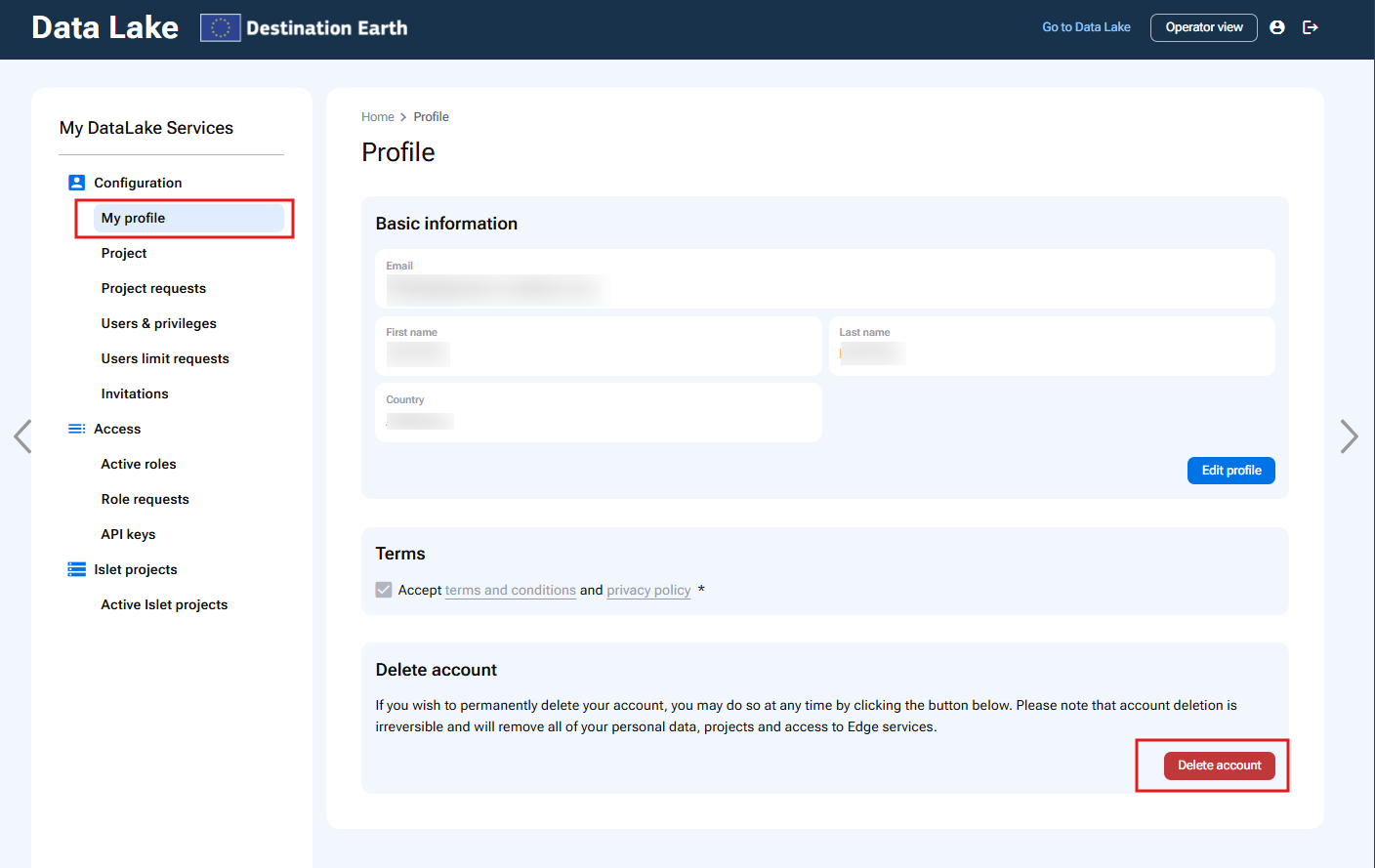The width and height of the screenshot is (1375, 868).
Task: Open Active roles in sidebar
Action: (x=139, y=464)
